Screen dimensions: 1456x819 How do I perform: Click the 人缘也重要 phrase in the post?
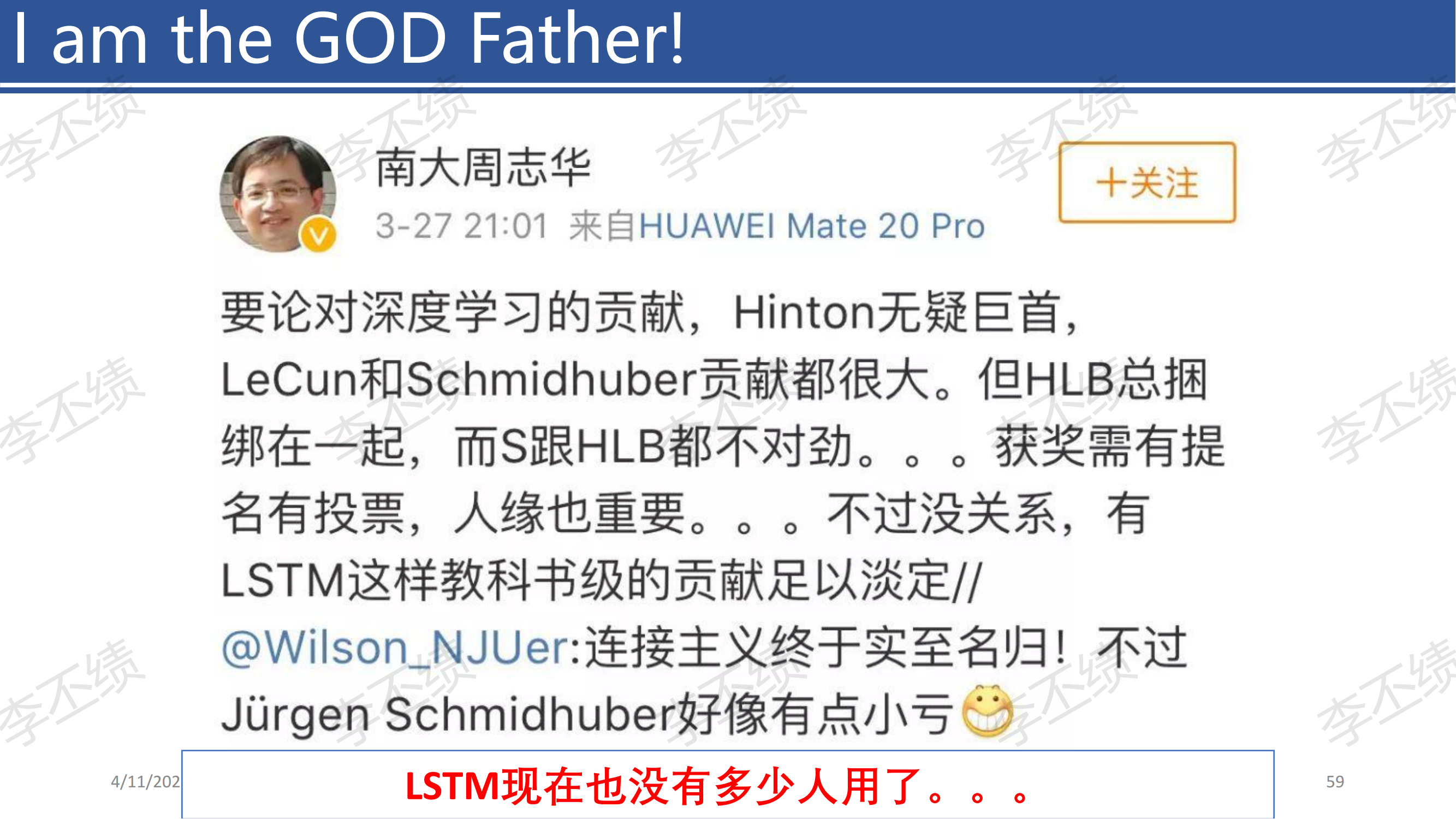[x=570, y=514]
